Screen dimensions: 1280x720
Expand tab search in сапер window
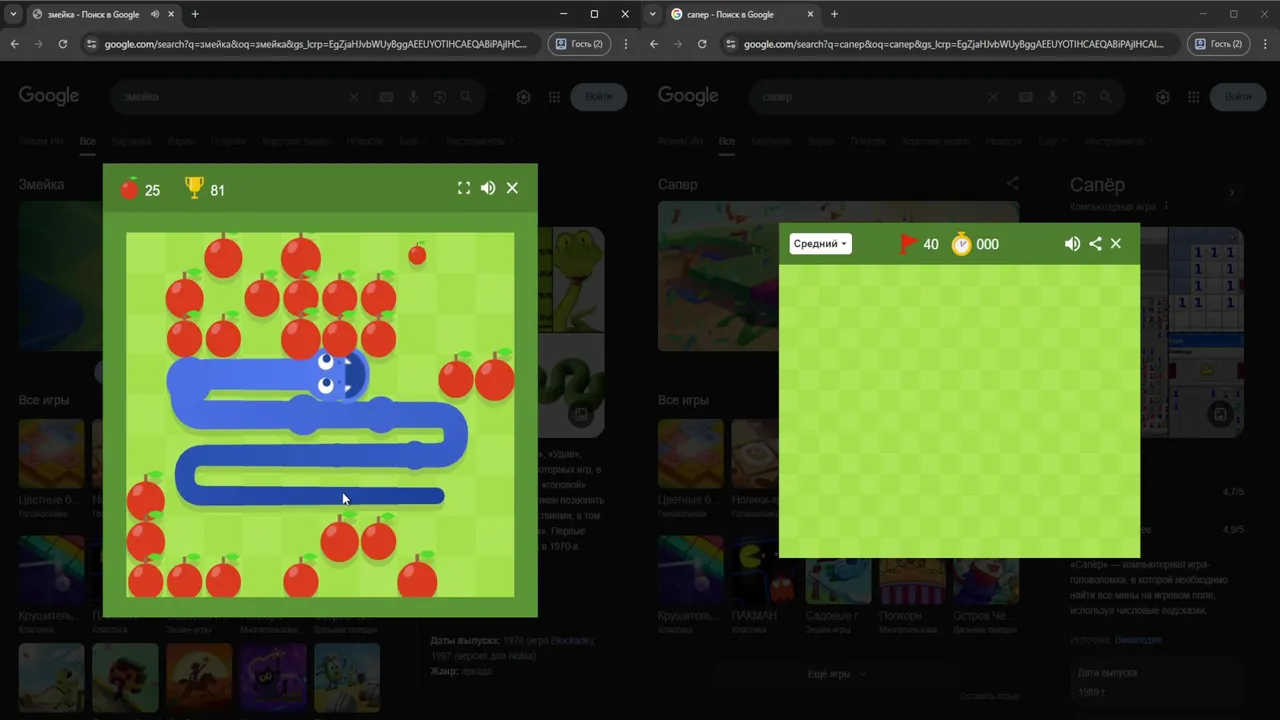652,14
